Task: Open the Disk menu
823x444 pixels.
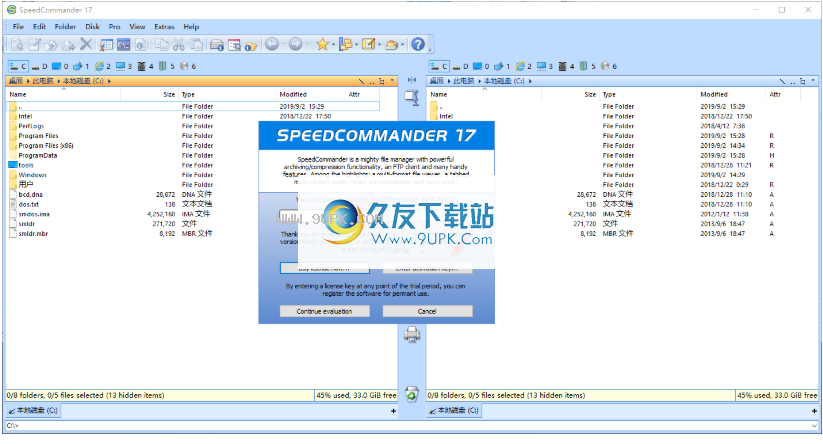Action: click(92, 27)
